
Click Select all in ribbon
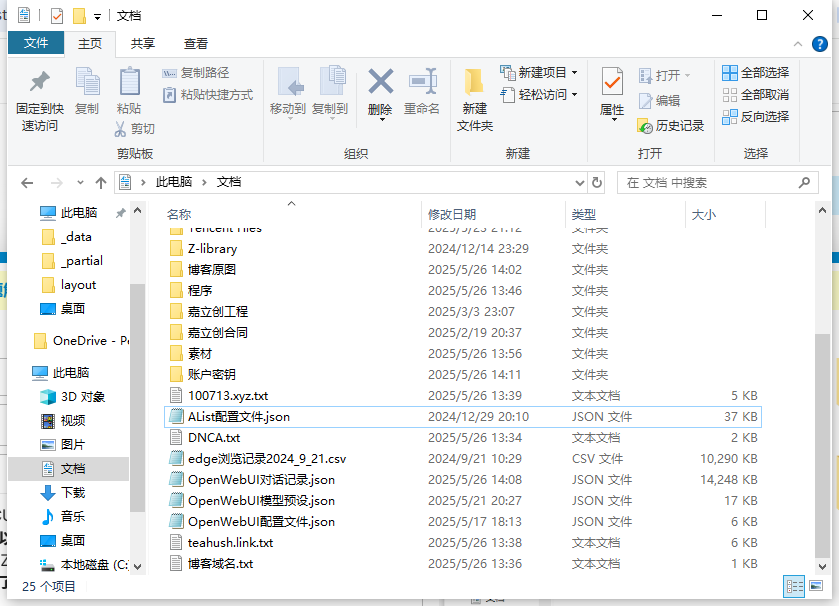coord(755,72)
